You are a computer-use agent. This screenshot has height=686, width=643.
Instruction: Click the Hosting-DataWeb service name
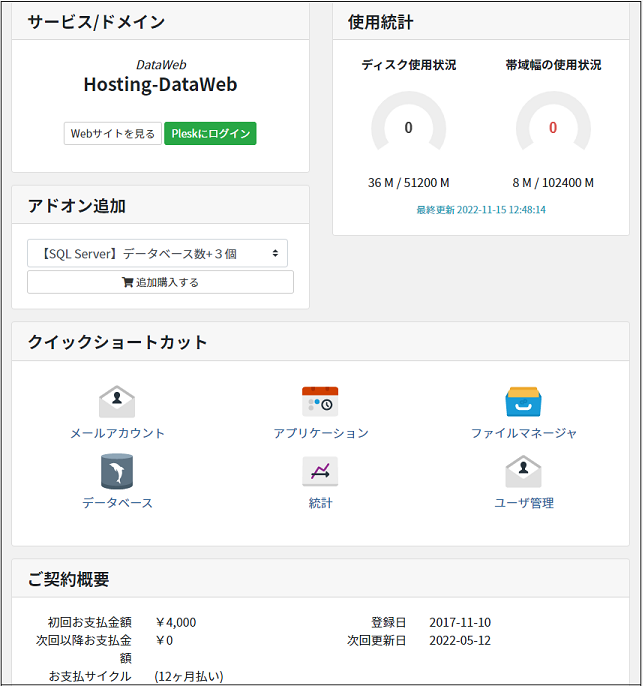point(161,84)
